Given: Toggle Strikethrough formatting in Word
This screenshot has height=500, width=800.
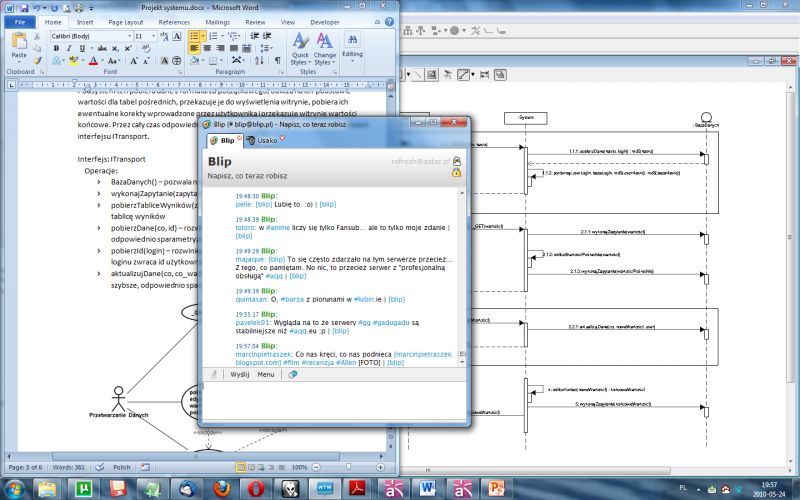Looking at the screenshot, I should click(x=102, y=48).
